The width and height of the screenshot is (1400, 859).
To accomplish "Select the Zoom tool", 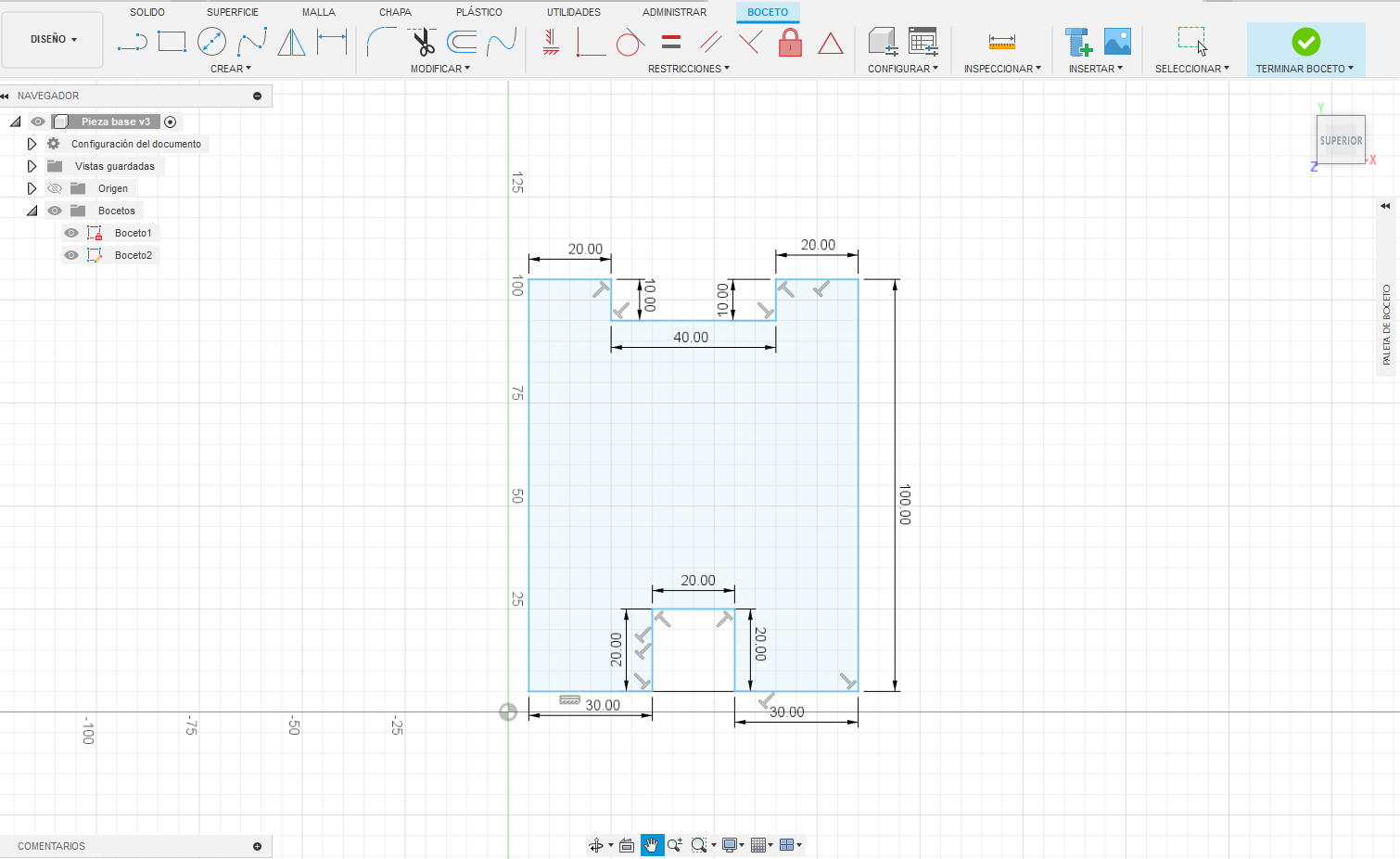I will click(x=675, y=845).
